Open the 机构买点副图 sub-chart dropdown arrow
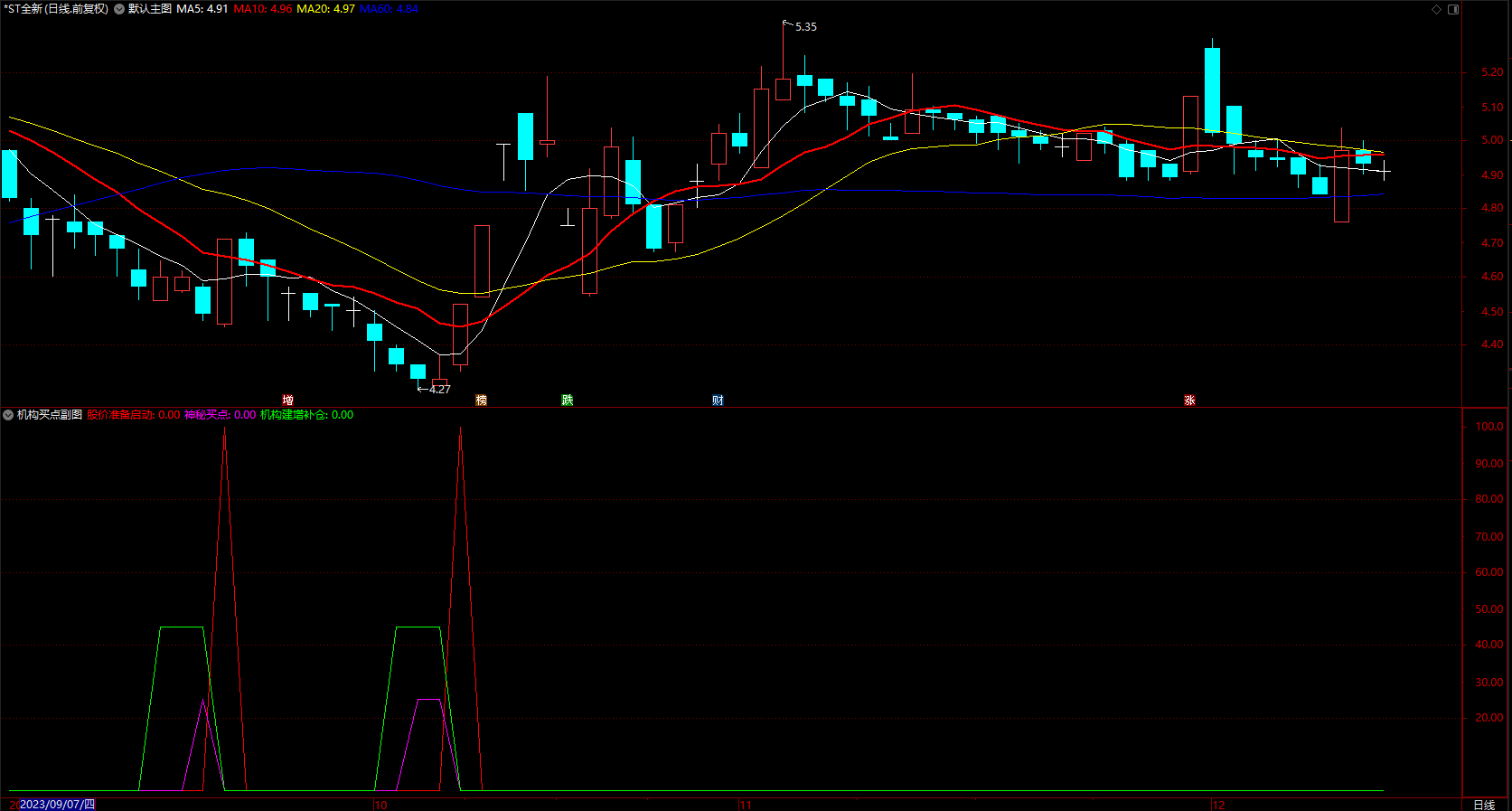Screen dimensions: 1512x811 coord(8,415)
